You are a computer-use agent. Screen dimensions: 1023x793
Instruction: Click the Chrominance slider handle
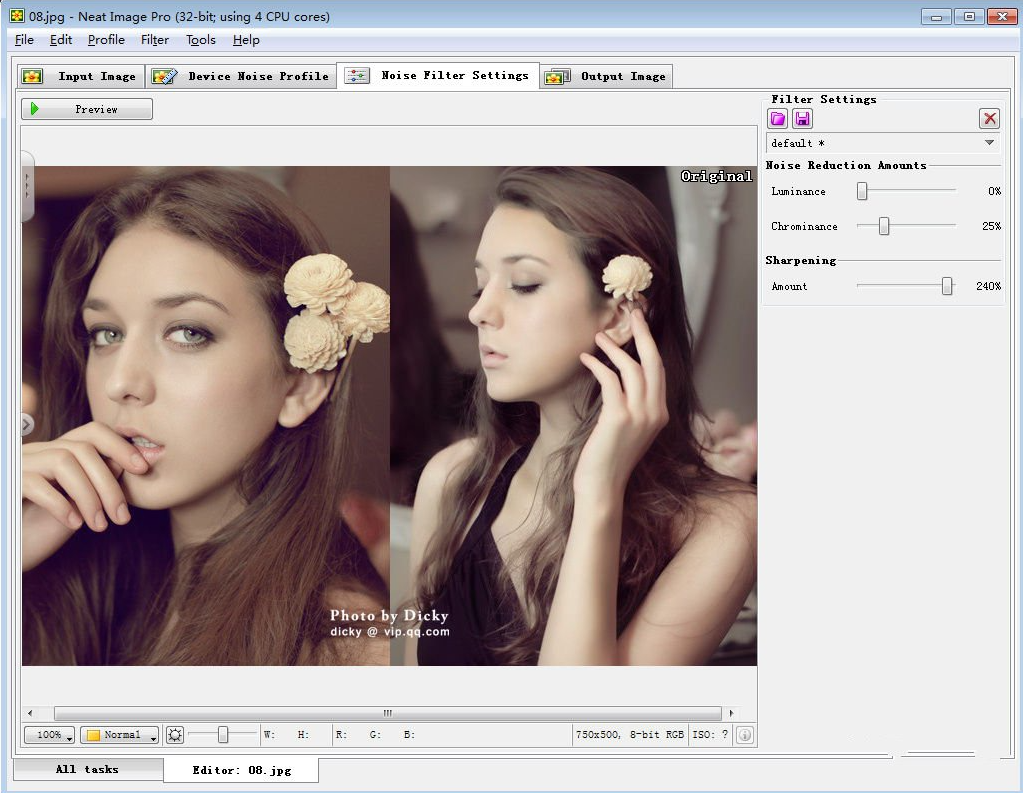(884, 226)
